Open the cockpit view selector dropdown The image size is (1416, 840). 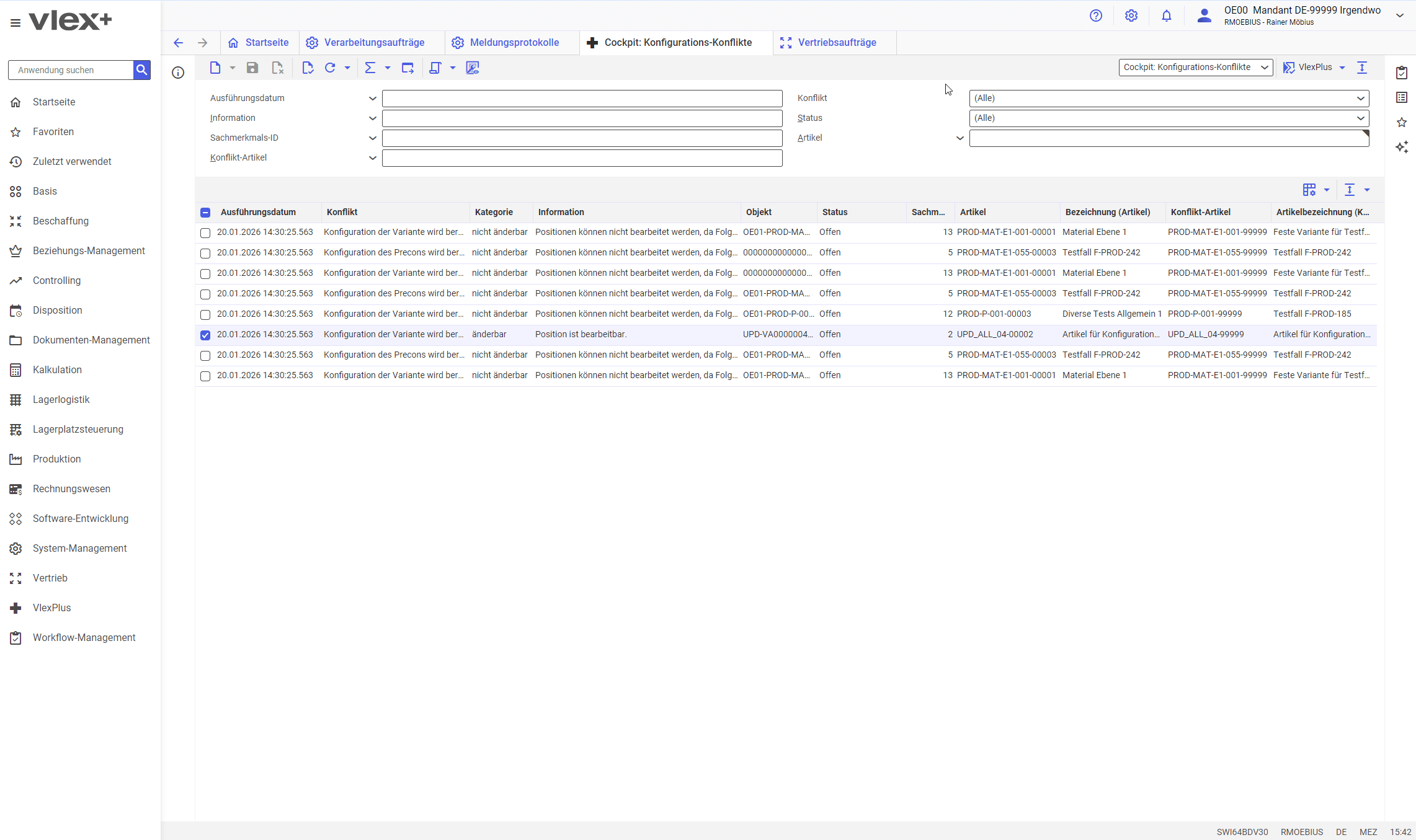pyautogui.click(x=1195, y=68)
